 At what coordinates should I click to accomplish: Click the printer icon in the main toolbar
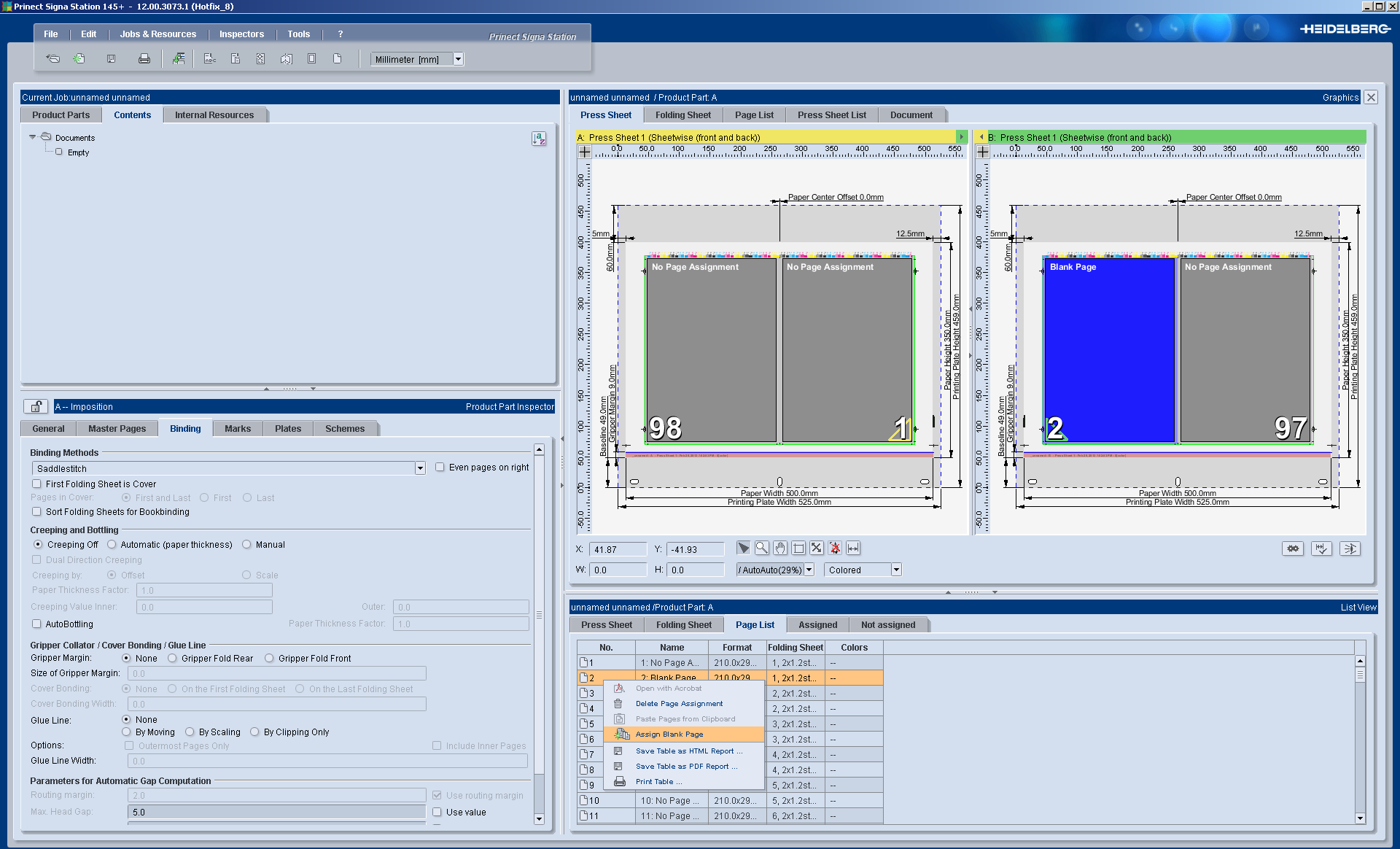(144, 59)
